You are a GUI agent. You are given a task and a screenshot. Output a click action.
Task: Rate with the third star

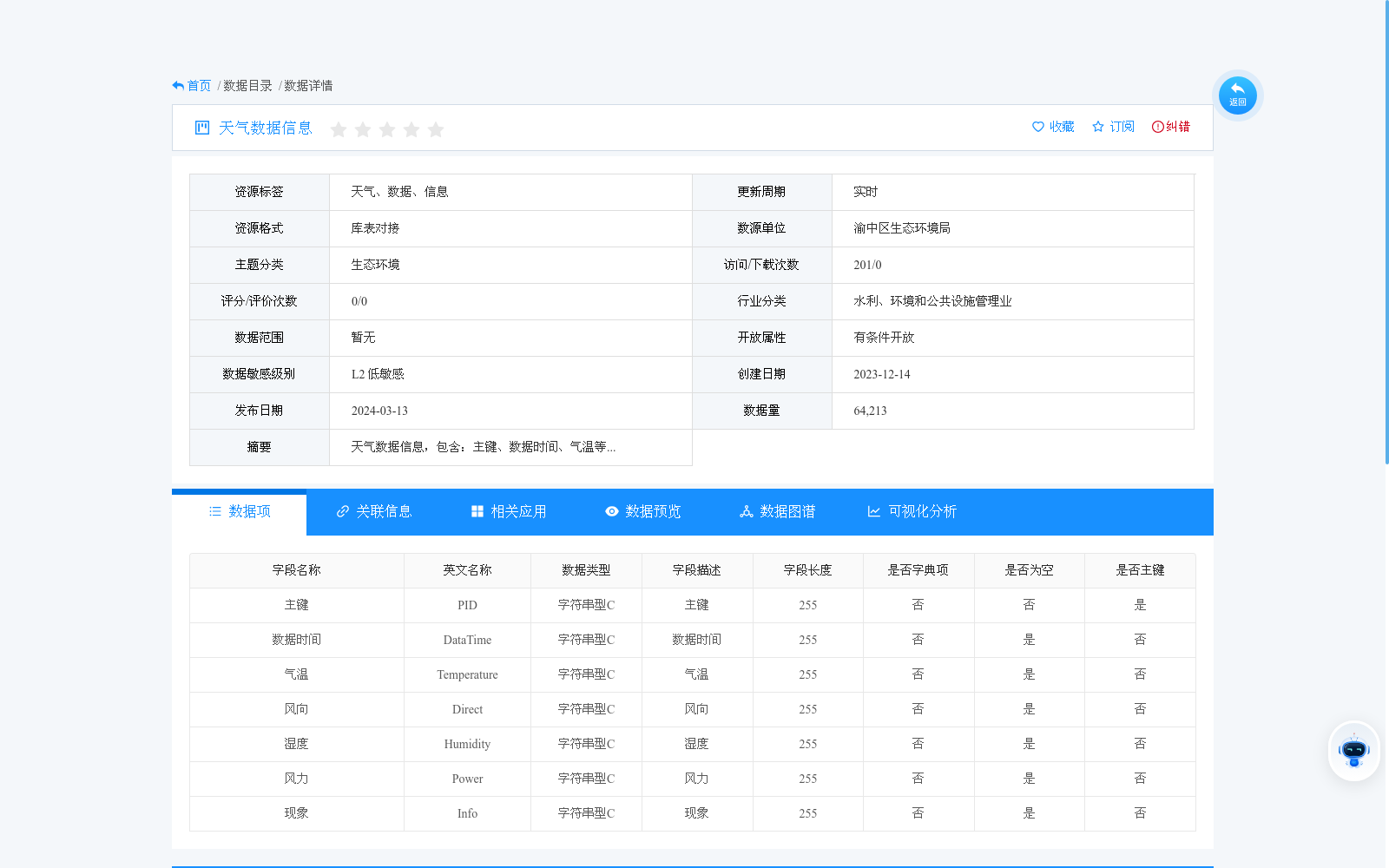[387, 129]
